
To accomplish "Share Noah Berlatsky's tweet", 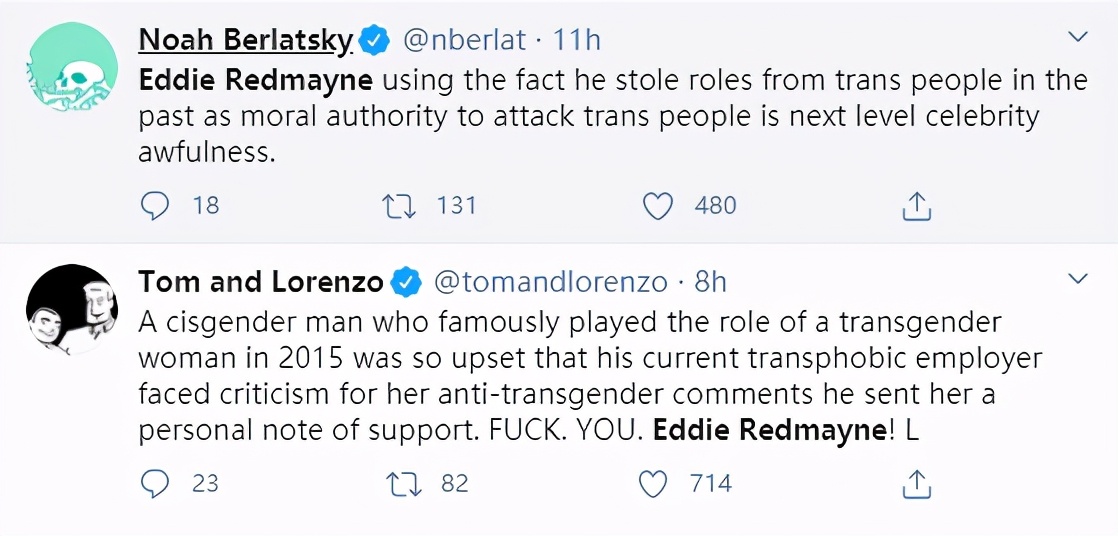I will coord(917,206).
